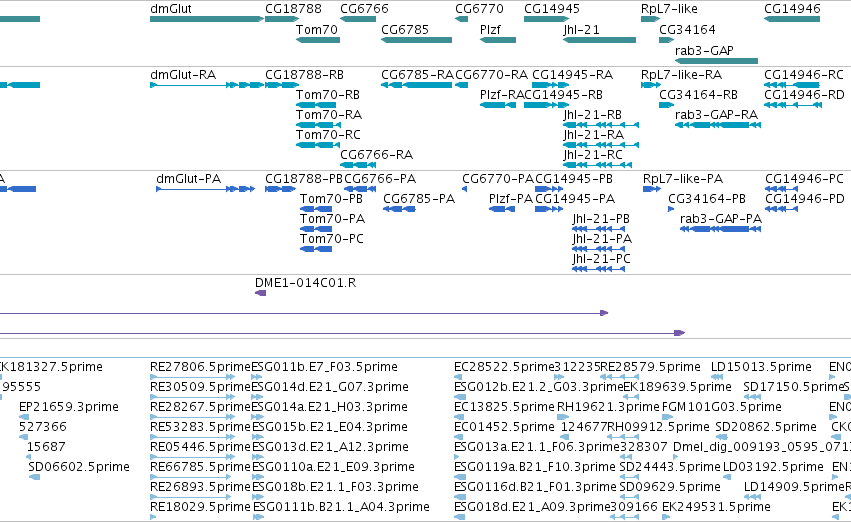Click the Jhl-21 gene label
The image size is (851, 522).
581,30
